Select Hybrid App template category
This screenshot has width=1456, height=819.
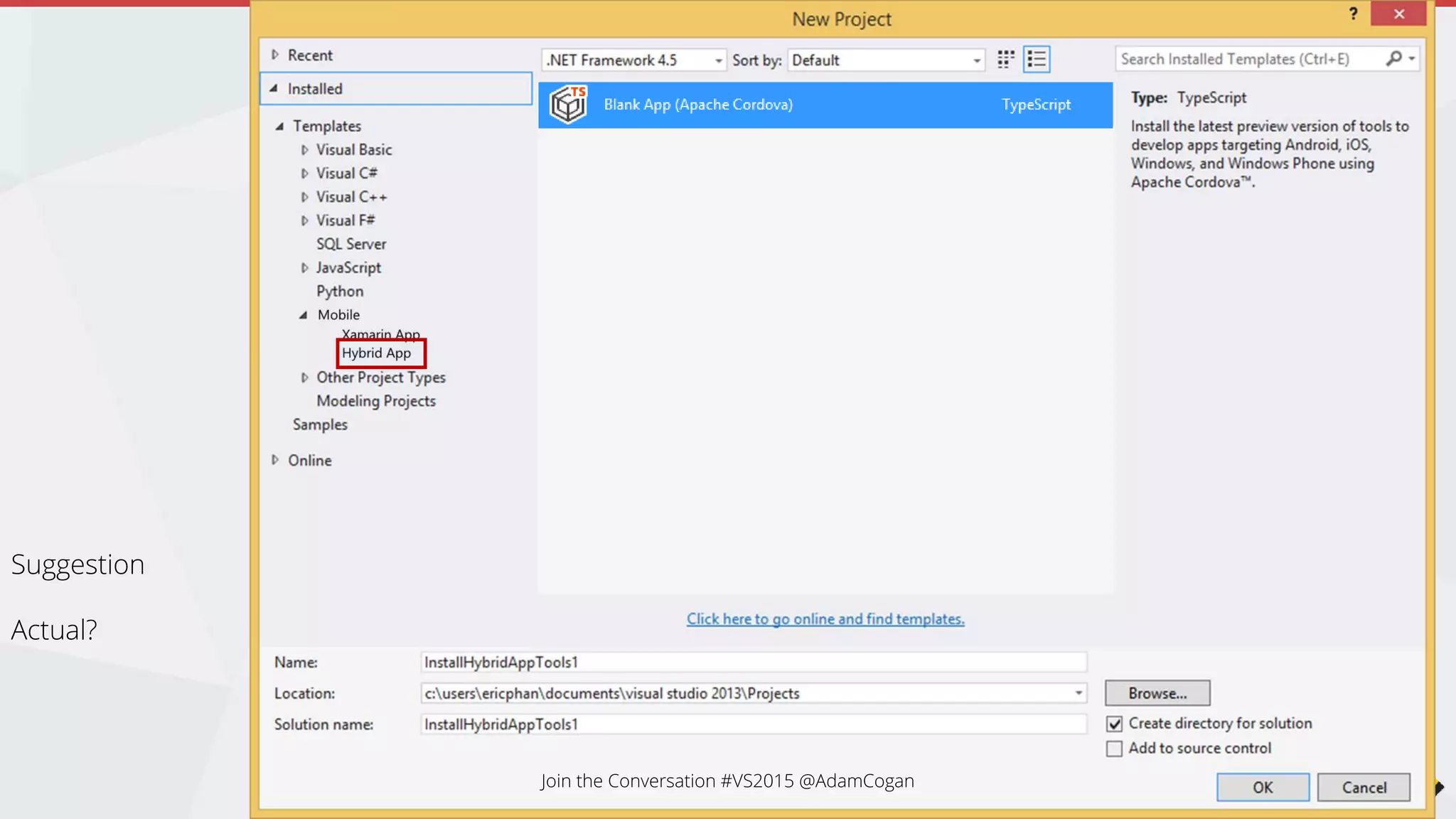point(377,353)
